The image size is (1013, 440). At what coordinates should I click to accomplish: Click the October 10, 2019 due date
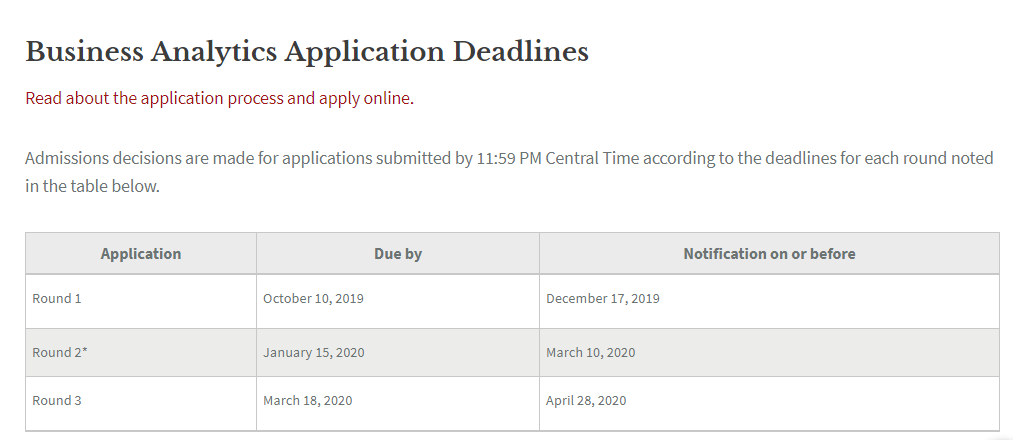click(x=313, y=298)
